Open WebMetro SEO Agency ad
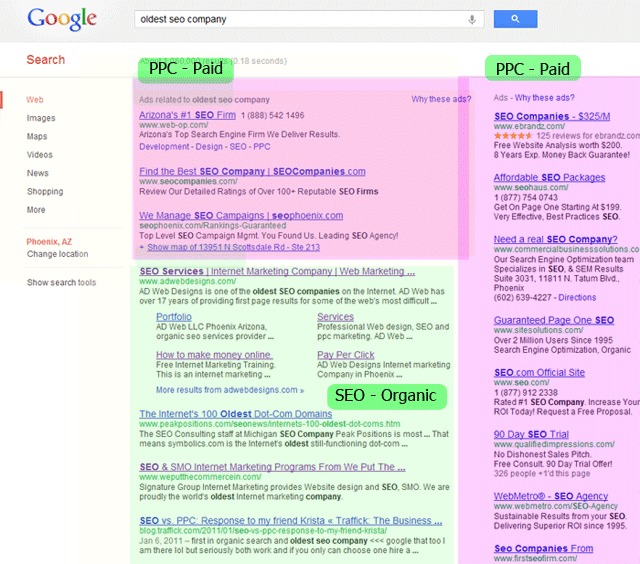The height and width of the screenshot is (564, 640). coord(551,496)
